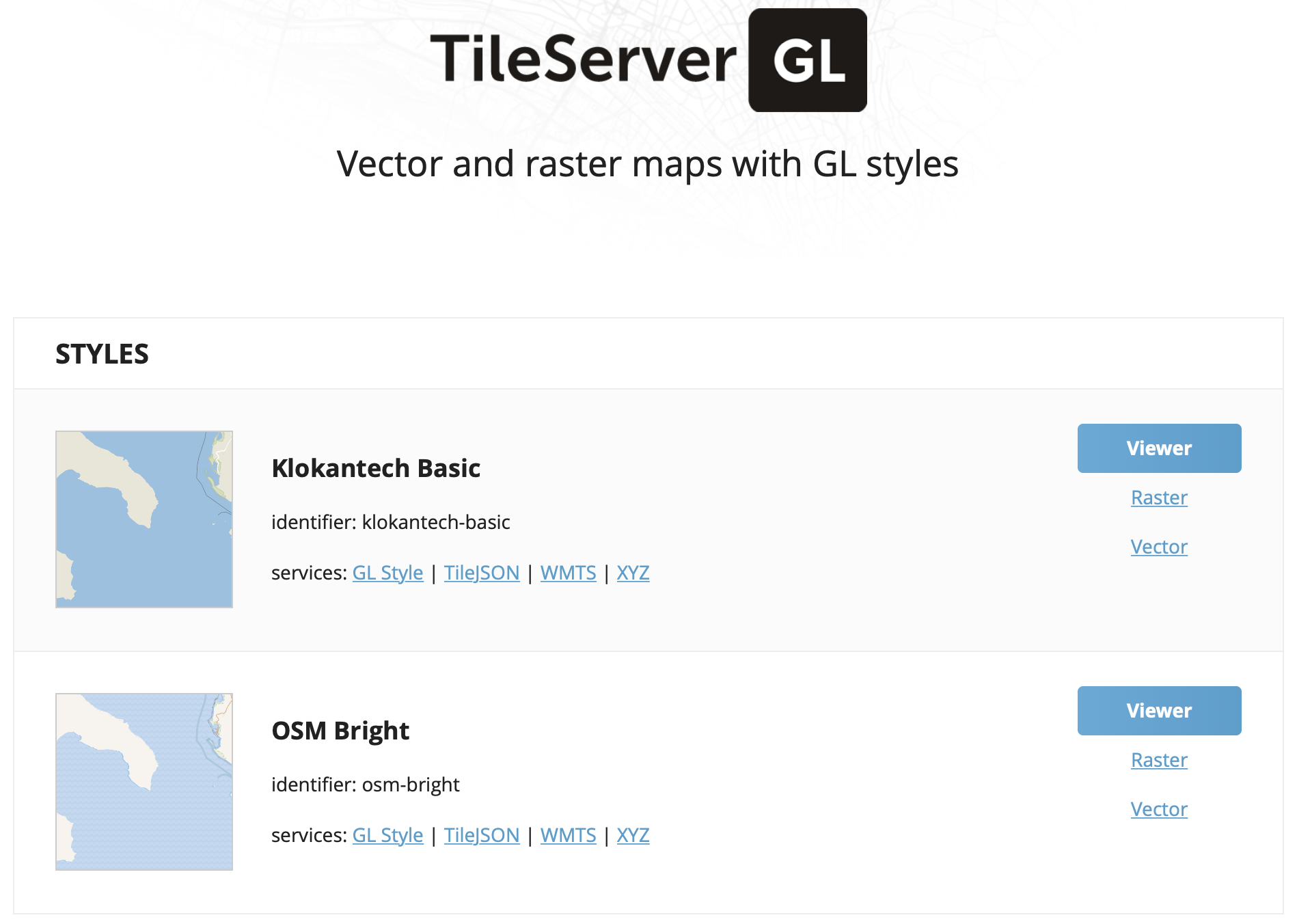Click the TileServer GL logo

648,60
